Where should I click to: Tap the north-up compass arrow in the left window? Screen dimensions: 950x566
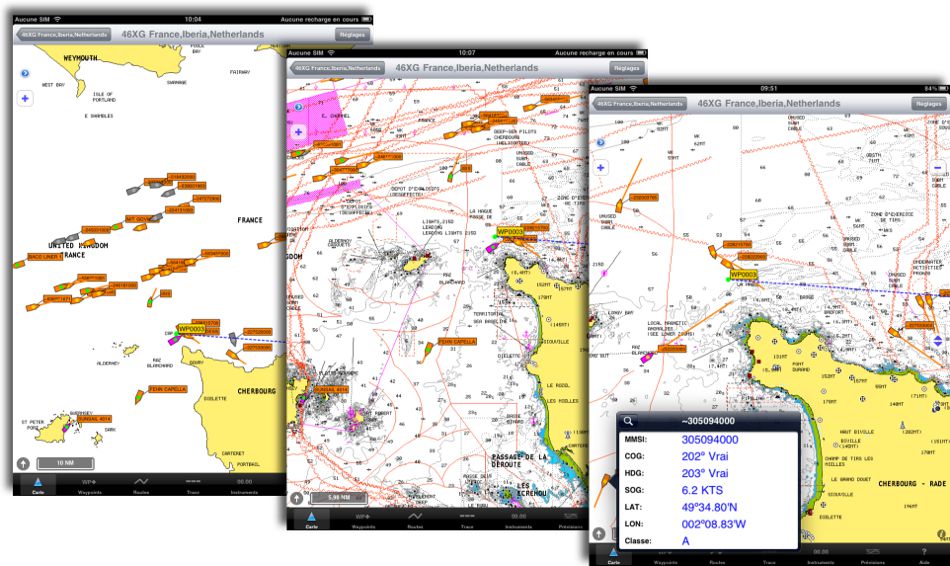[x=23, y=464]
